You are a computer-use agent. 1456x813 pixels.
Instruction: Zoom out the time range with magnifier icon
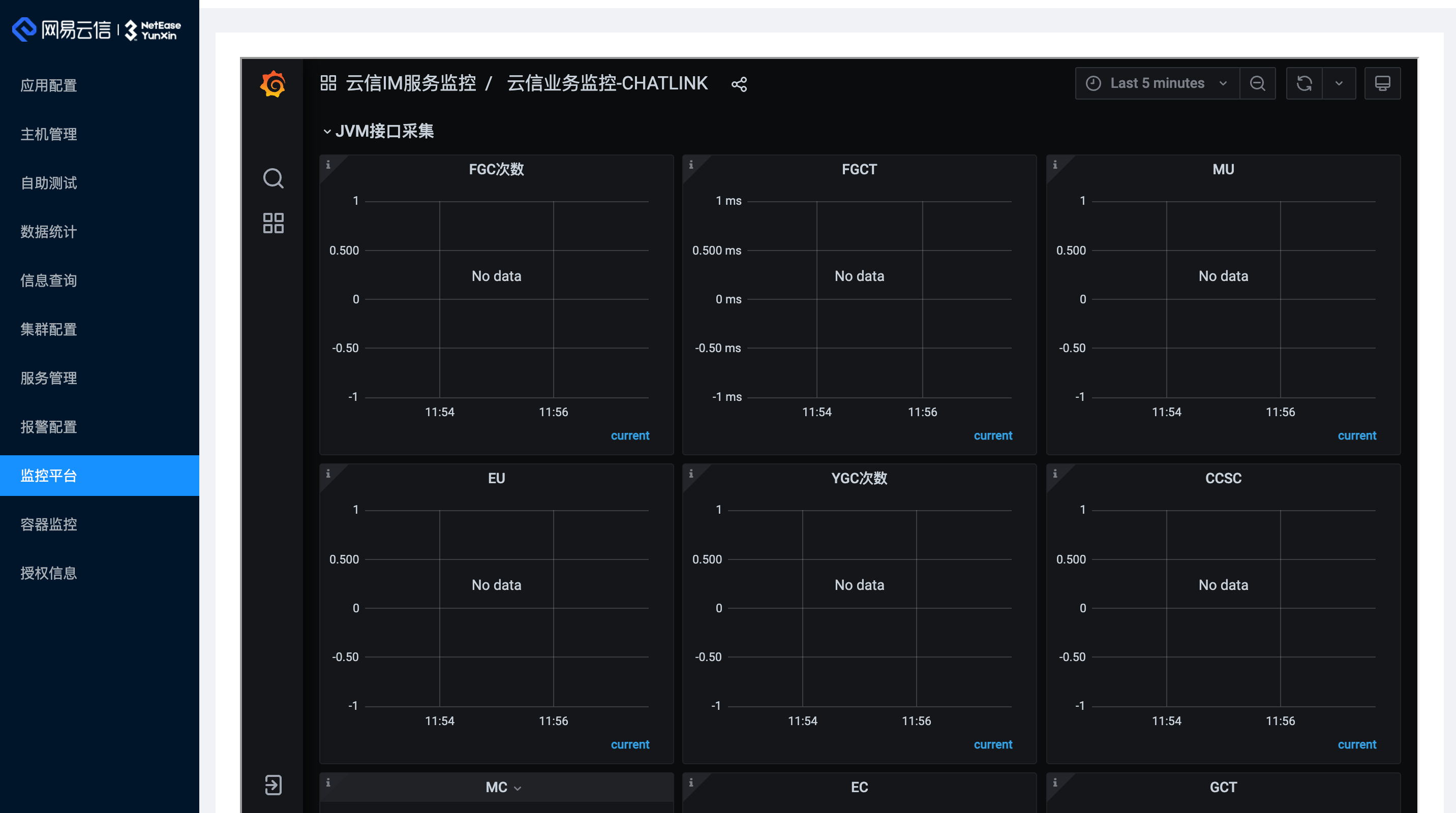(1257, 83)
